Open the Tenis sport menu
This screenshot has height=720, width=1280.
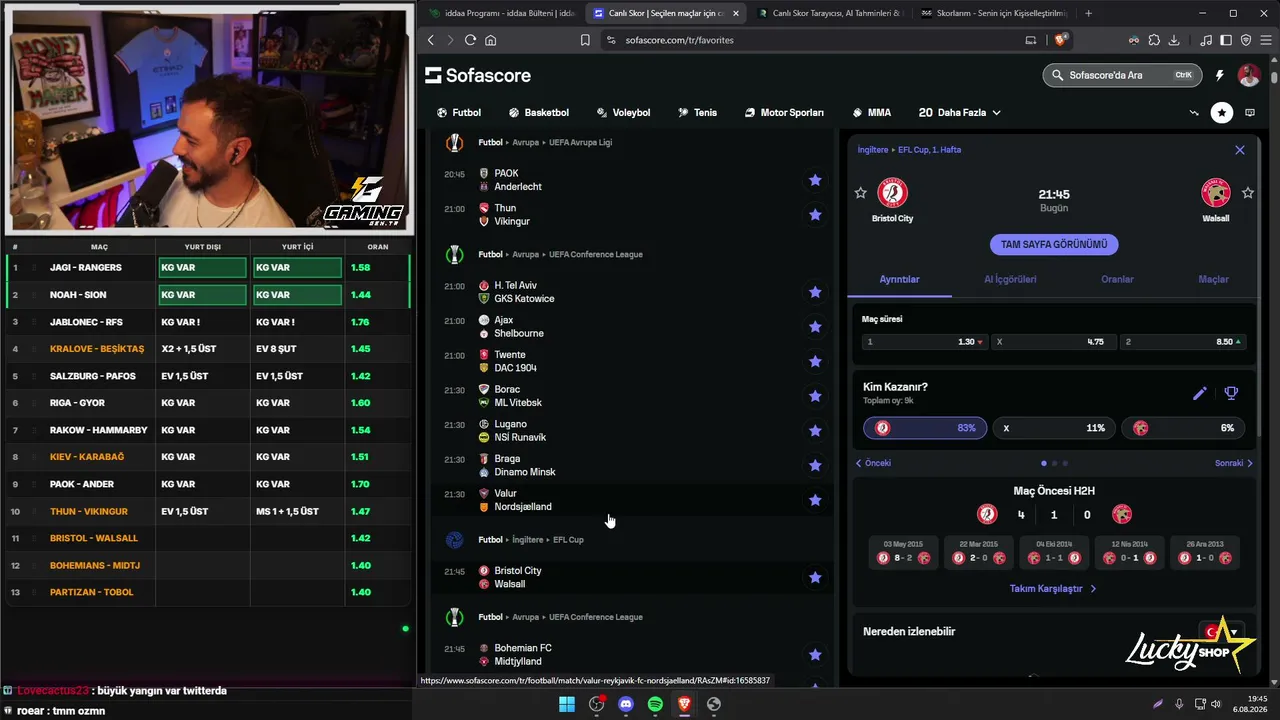click(x=697, y=113)
